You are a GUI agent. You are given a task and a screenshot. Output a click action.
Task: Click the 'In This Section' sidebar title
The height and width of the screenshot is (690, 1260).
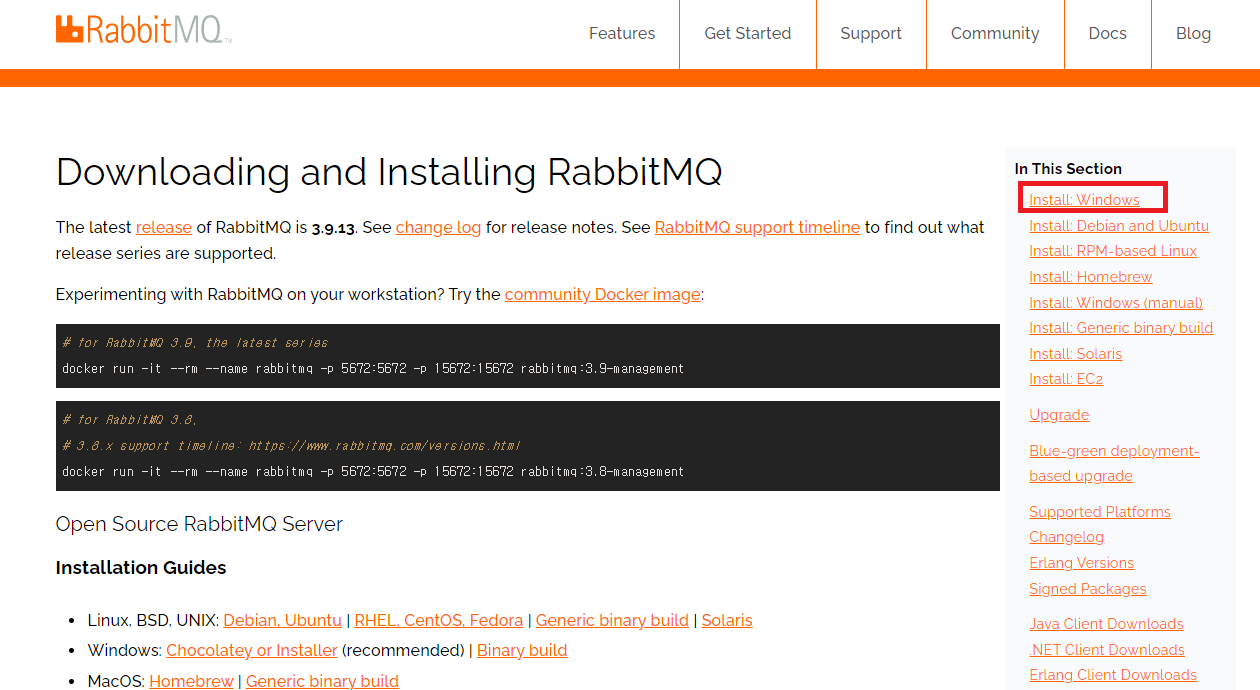(x=1068, y=169)
